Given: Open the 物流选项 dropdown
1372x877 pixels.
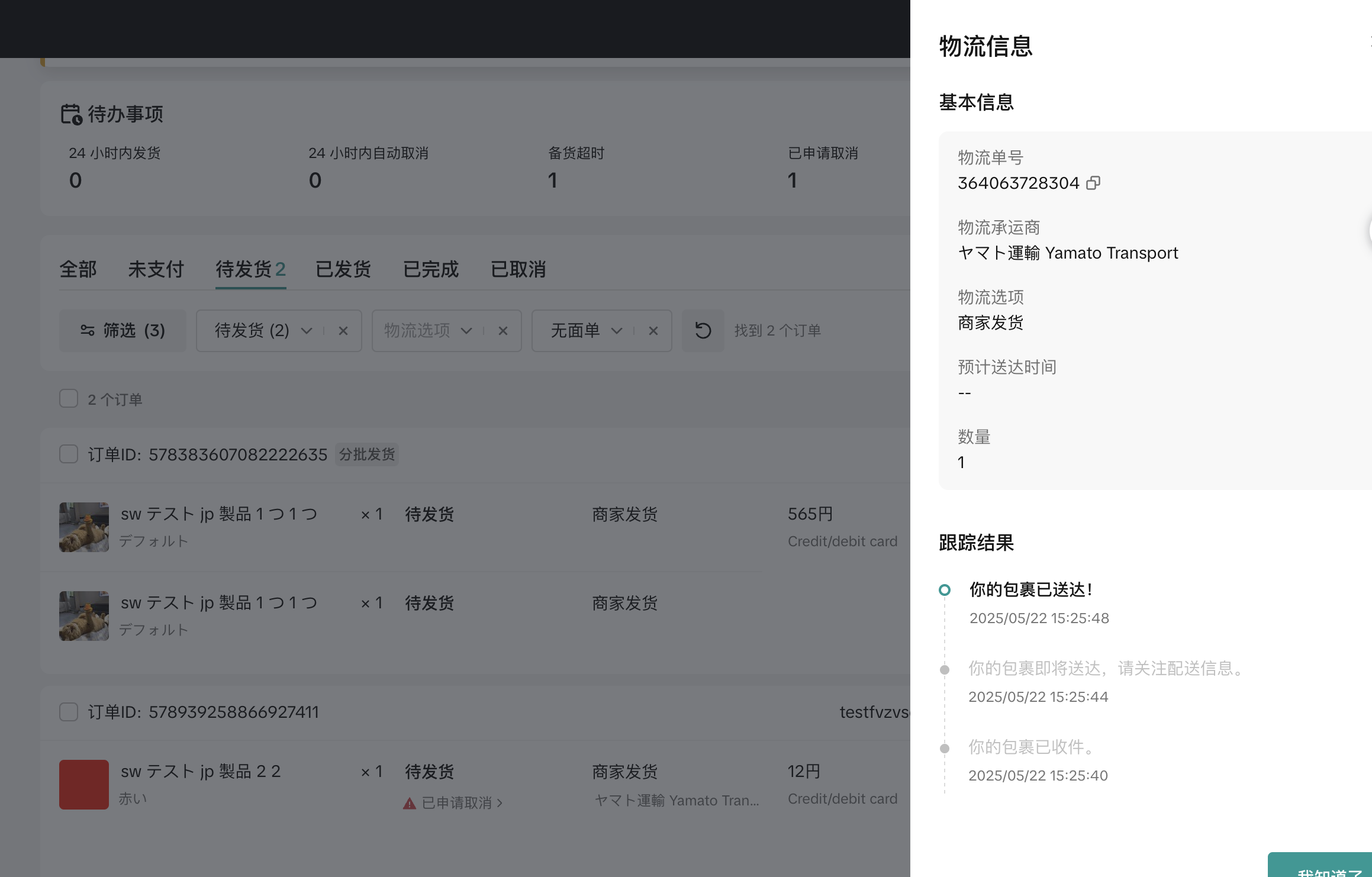Looking at the screenshot, I should 466,331.
